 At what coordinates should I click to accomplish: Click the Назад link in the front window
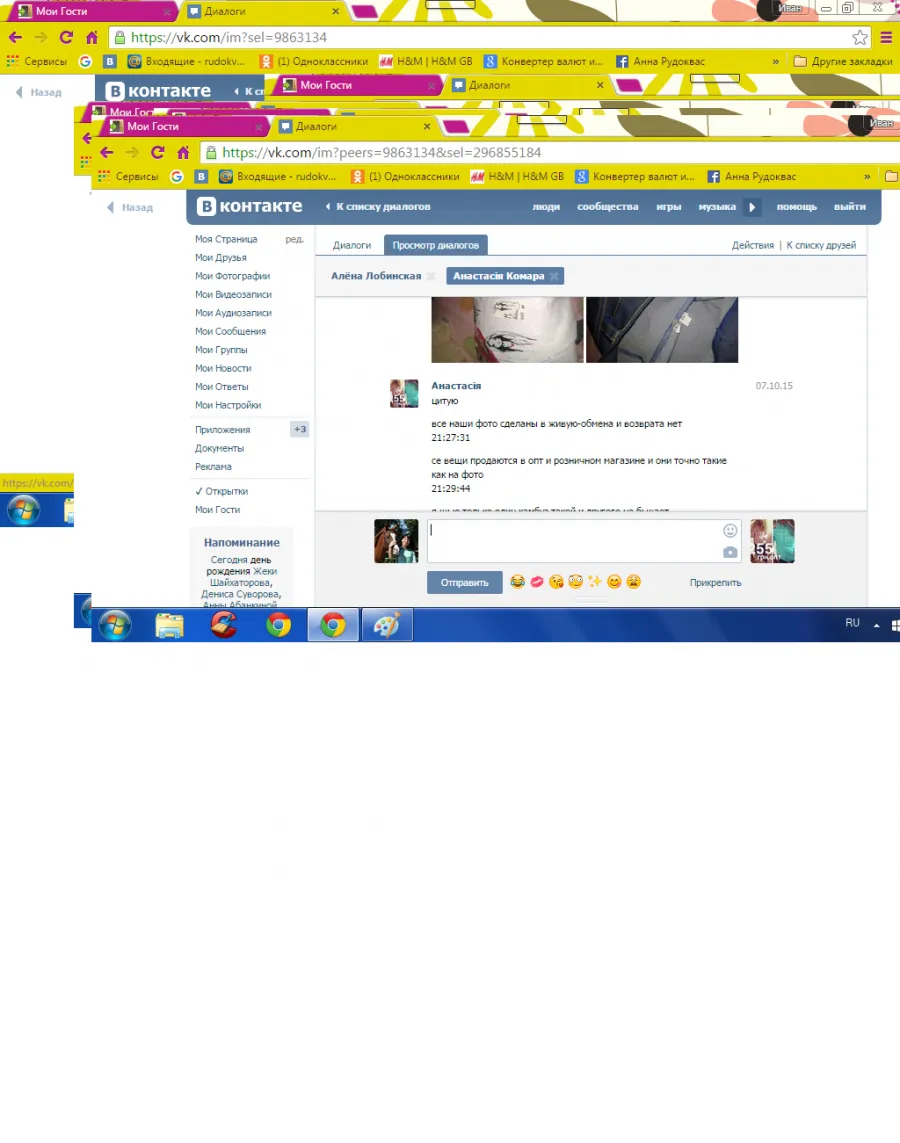click(130, 208)
